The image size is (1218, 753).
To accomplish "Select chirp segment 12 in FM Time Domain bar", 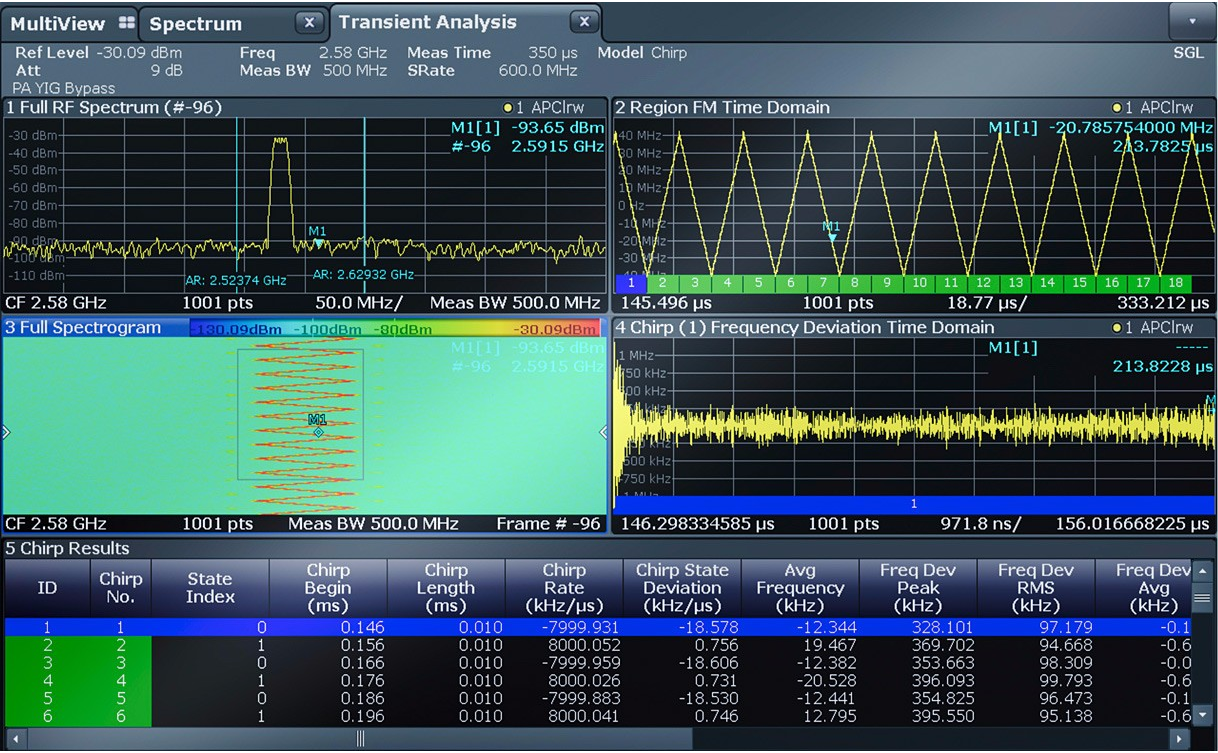I will click(x=984, y=283).
